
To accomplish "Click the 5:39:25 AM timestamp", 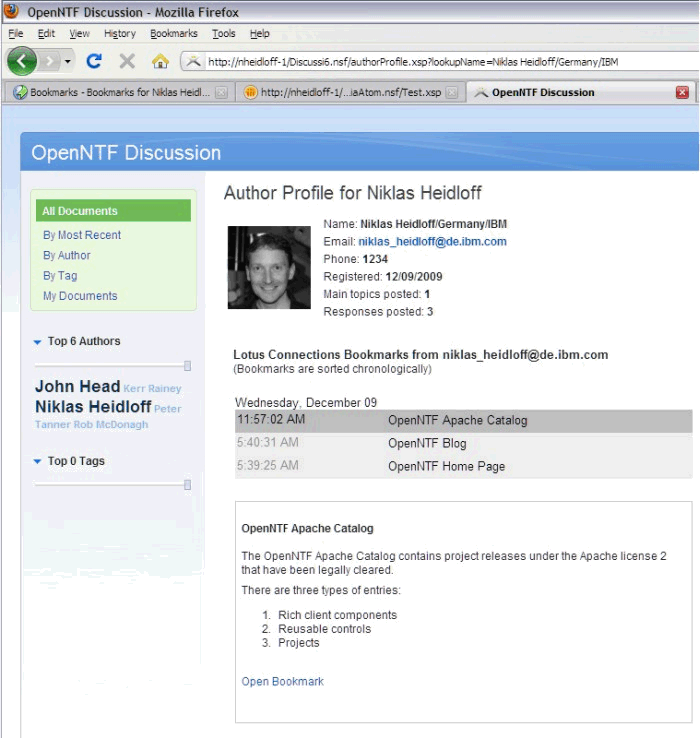I will [267, 465].
